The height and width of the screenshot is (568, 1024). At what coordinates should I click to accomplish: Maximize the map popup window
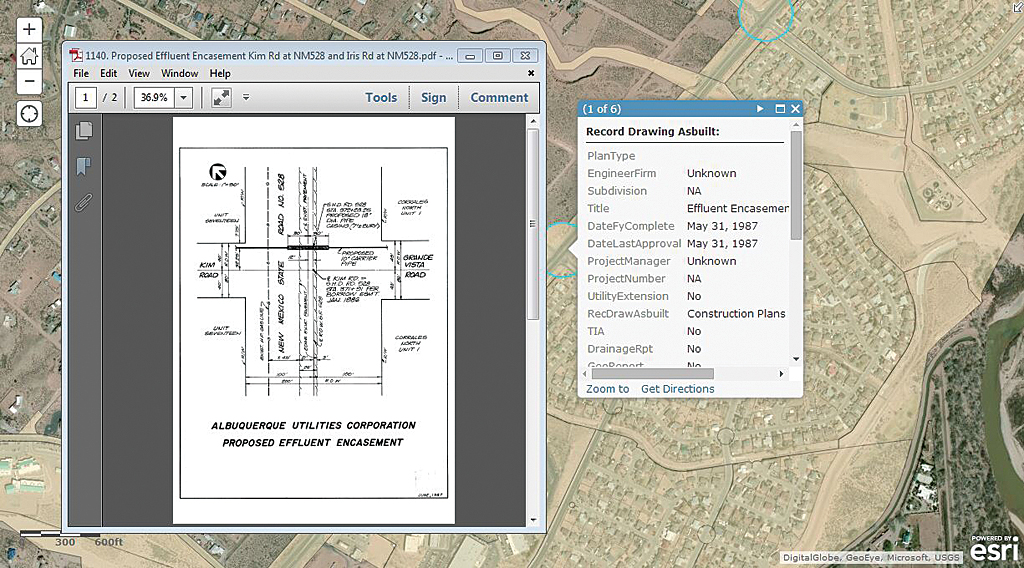coord(778,109)
